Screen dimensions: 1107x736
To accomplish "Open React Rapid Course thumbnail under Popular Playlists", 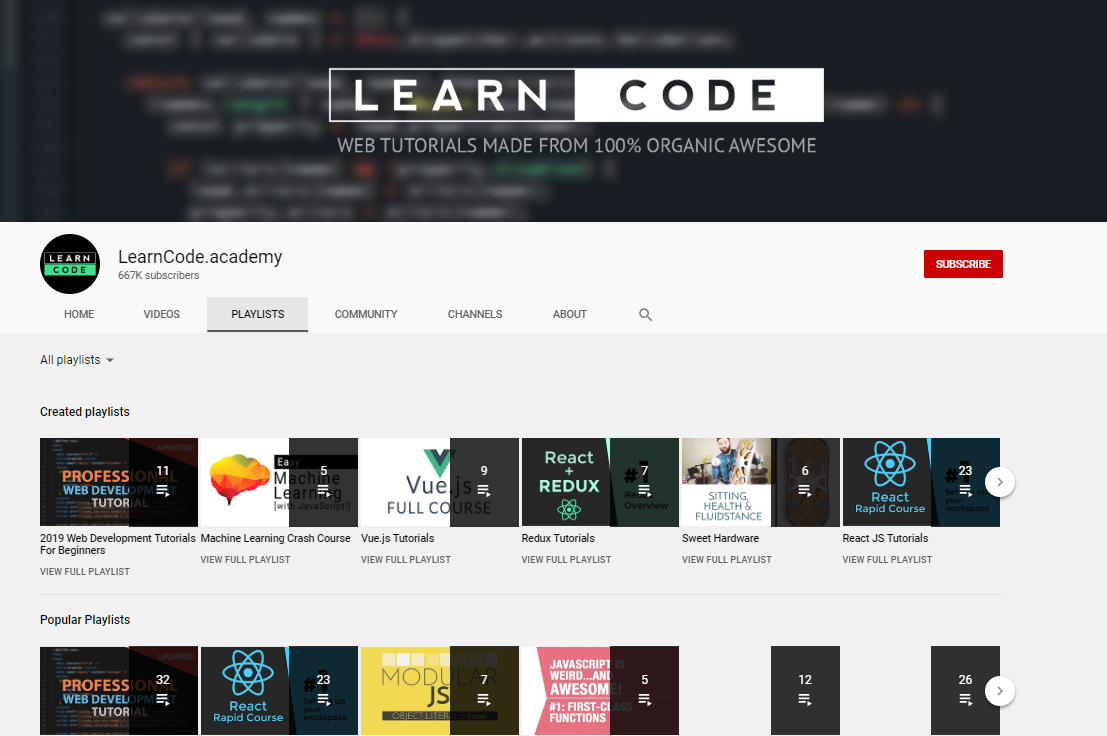I will pos(279,690).
